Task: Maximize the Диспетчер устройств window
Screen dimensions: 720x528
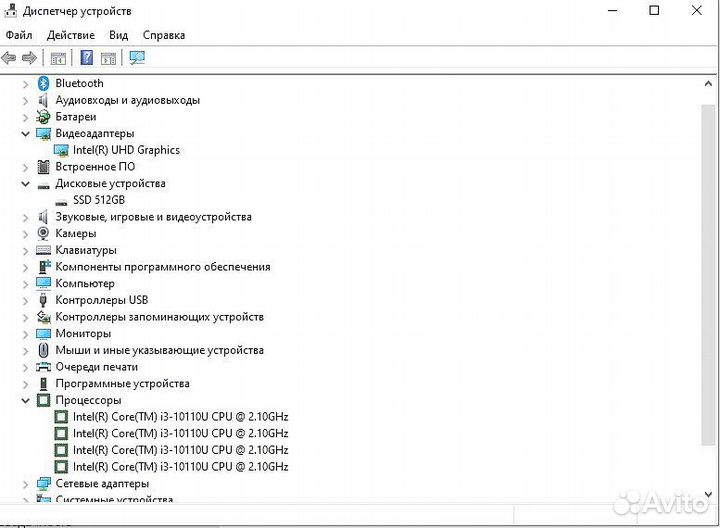Action: pyautogui.click(x=654, y=11)
